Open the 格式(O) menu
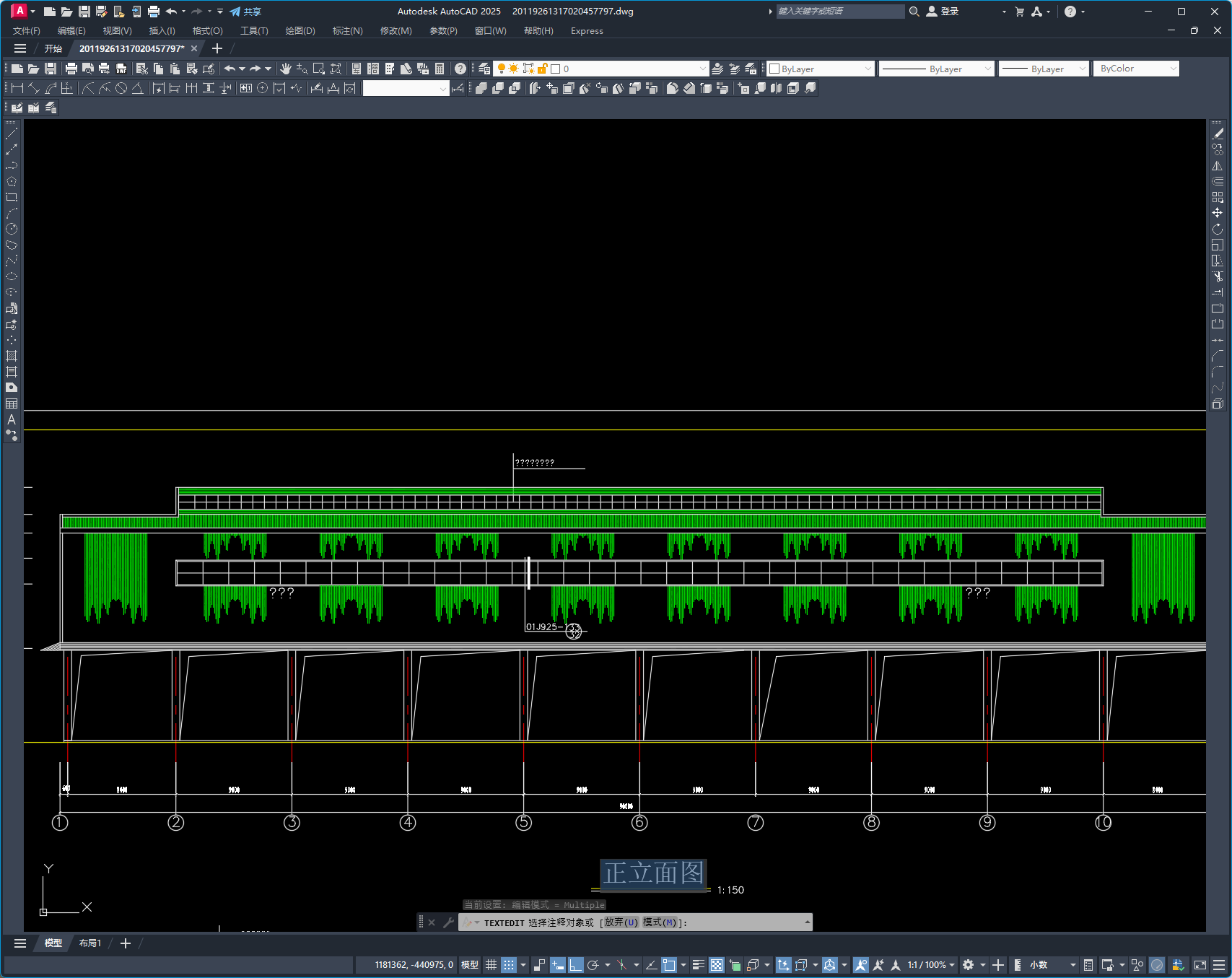Viewport: 1232px width, 978px height. (x=208, y=31)
